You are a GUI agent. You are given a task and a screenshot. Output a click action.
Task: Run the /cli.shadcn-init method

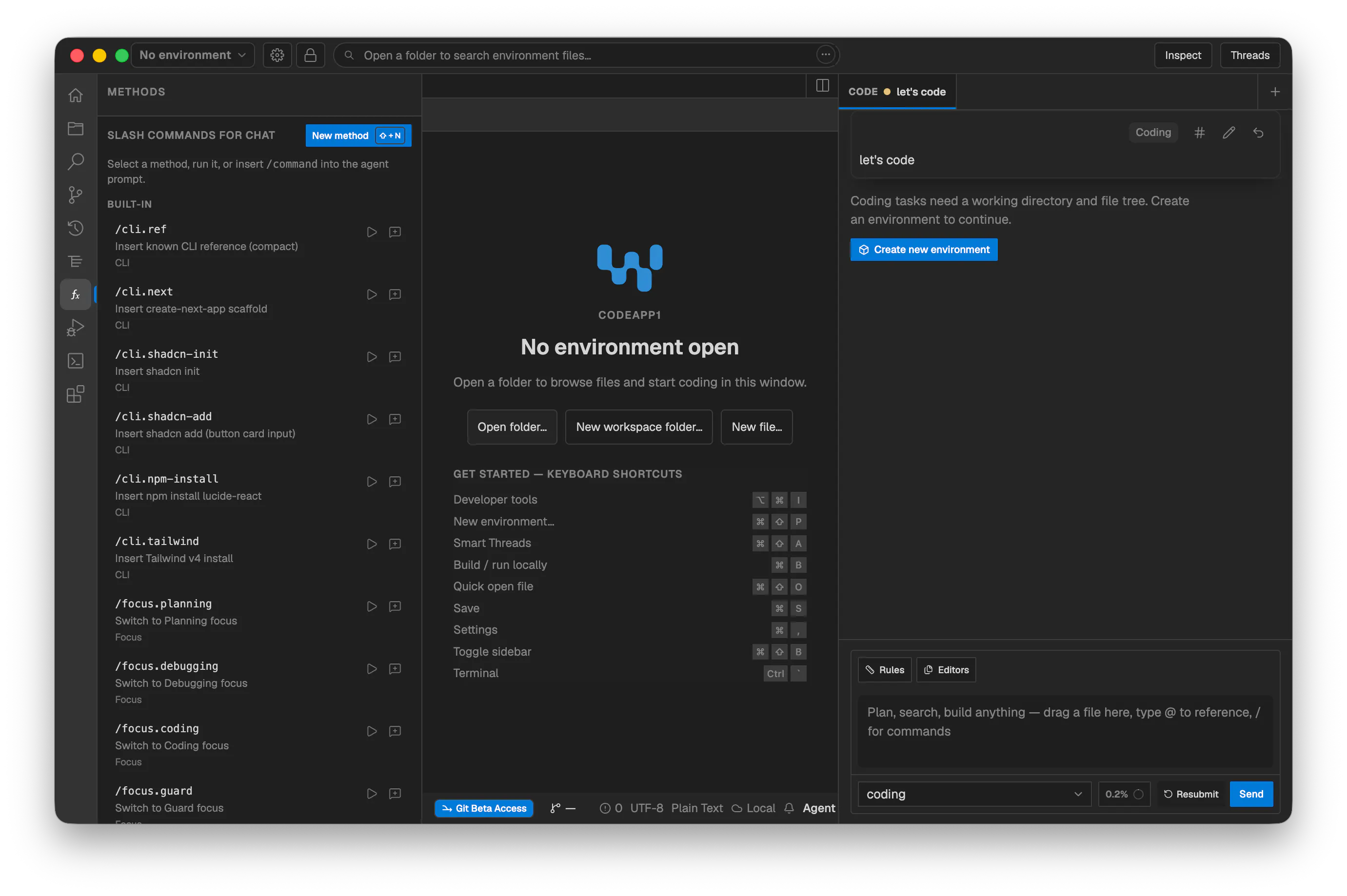coord(372,356)
